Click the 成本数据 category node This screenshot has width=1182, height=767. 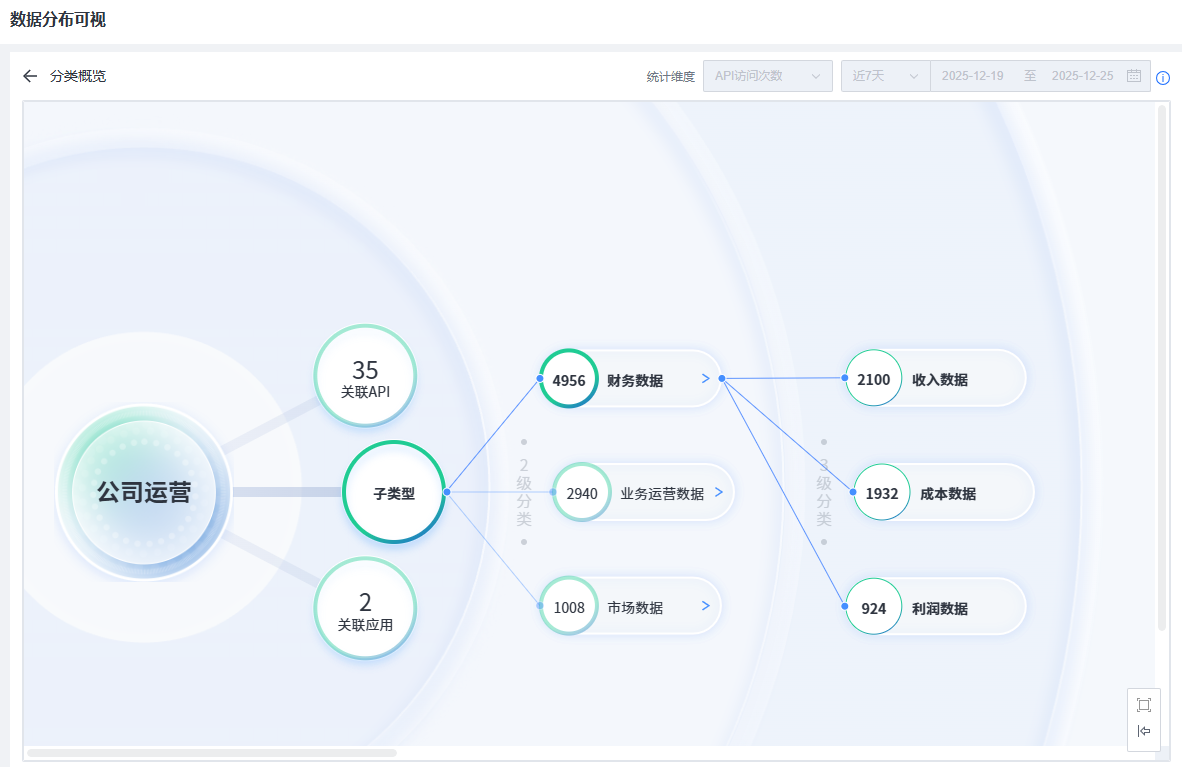coord(945,493)
